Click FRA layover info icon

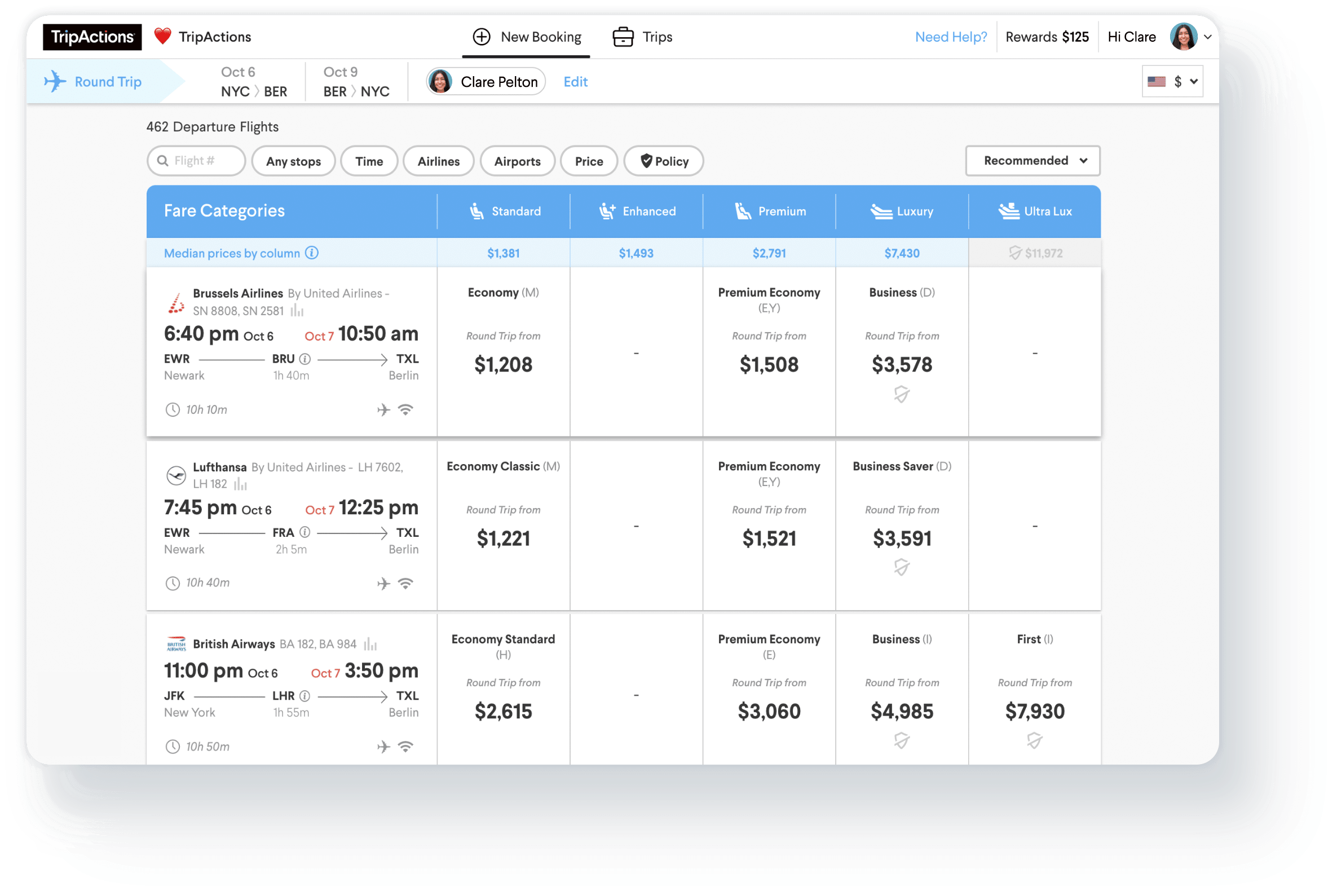[305, 533]
